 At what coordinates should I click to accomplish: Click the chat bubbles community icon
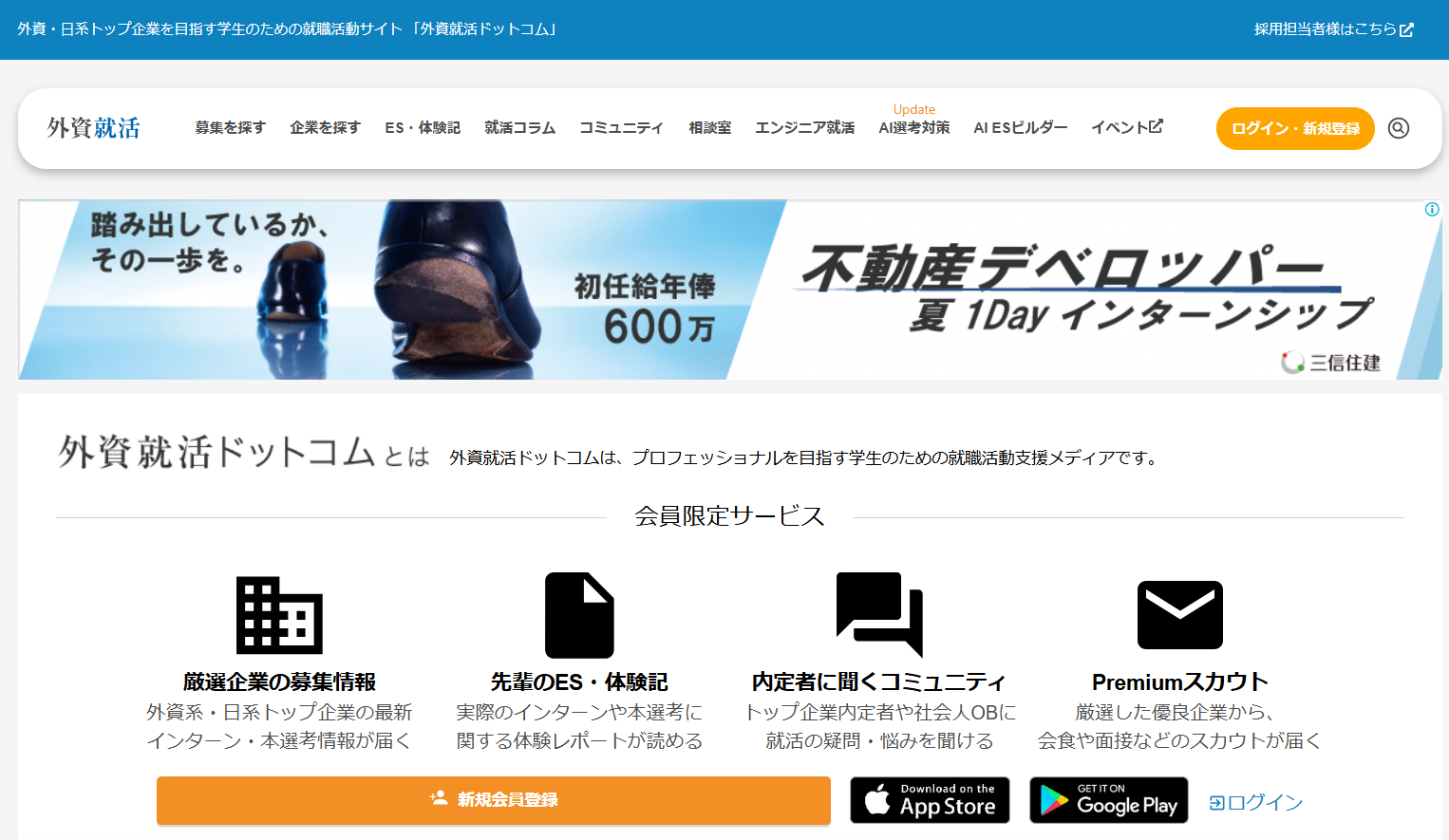(879, 614)
